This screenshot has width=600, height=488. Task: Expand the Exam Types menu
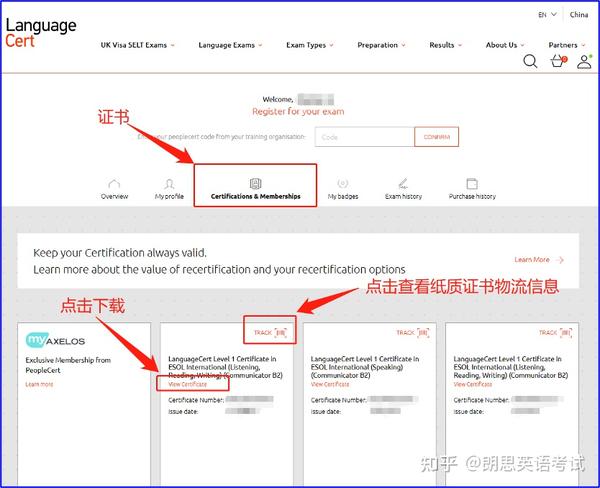(x=310, y=45)
